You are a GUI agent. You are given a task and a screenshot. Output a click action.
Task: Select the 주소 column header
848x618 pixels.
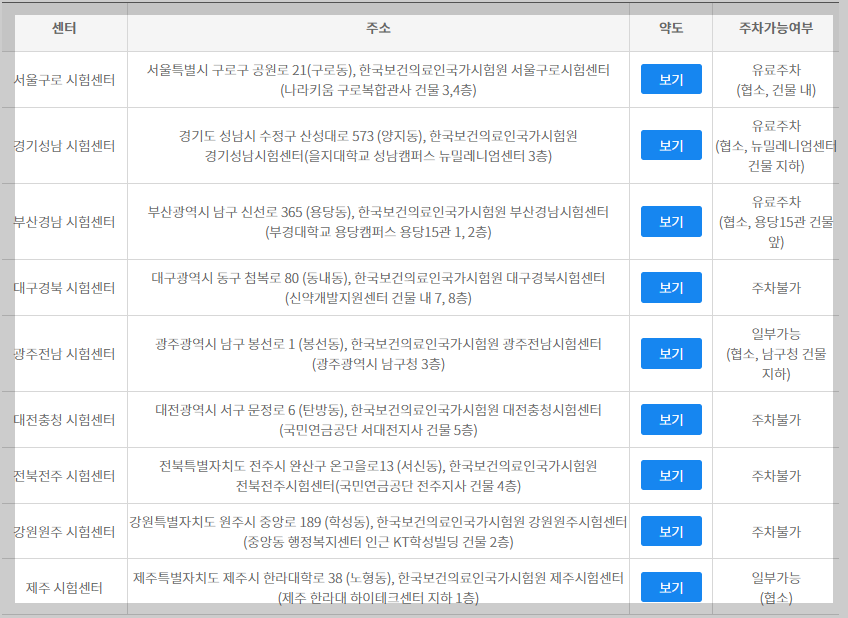click(x=378, y=28)
